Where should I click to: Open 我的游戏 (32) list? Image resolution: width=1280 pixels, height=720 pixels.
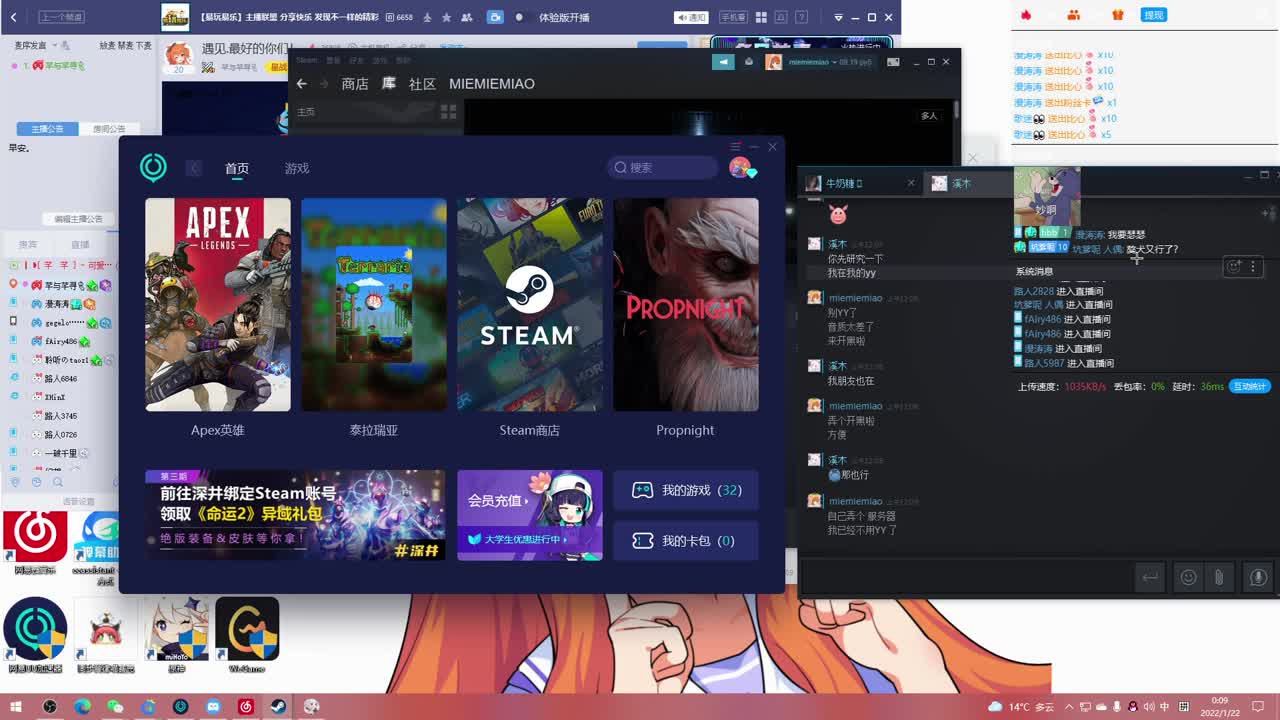click(686, 490)
